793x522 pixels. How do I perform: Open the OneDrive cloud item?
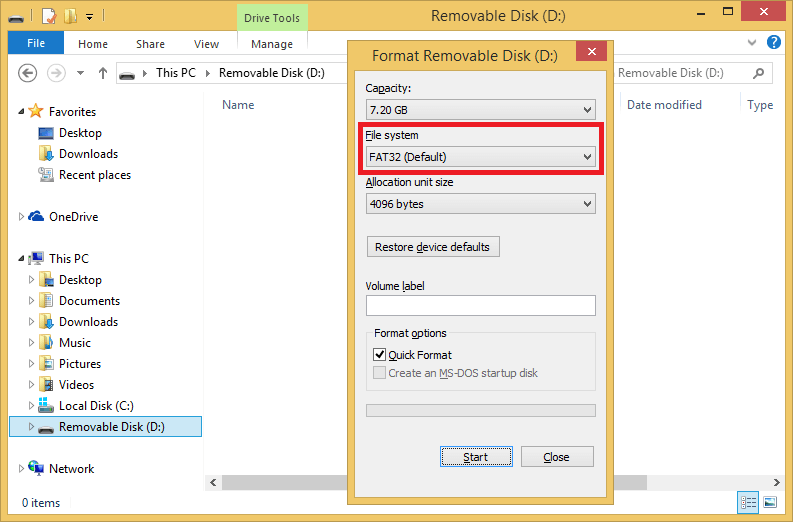pos(72,217)
